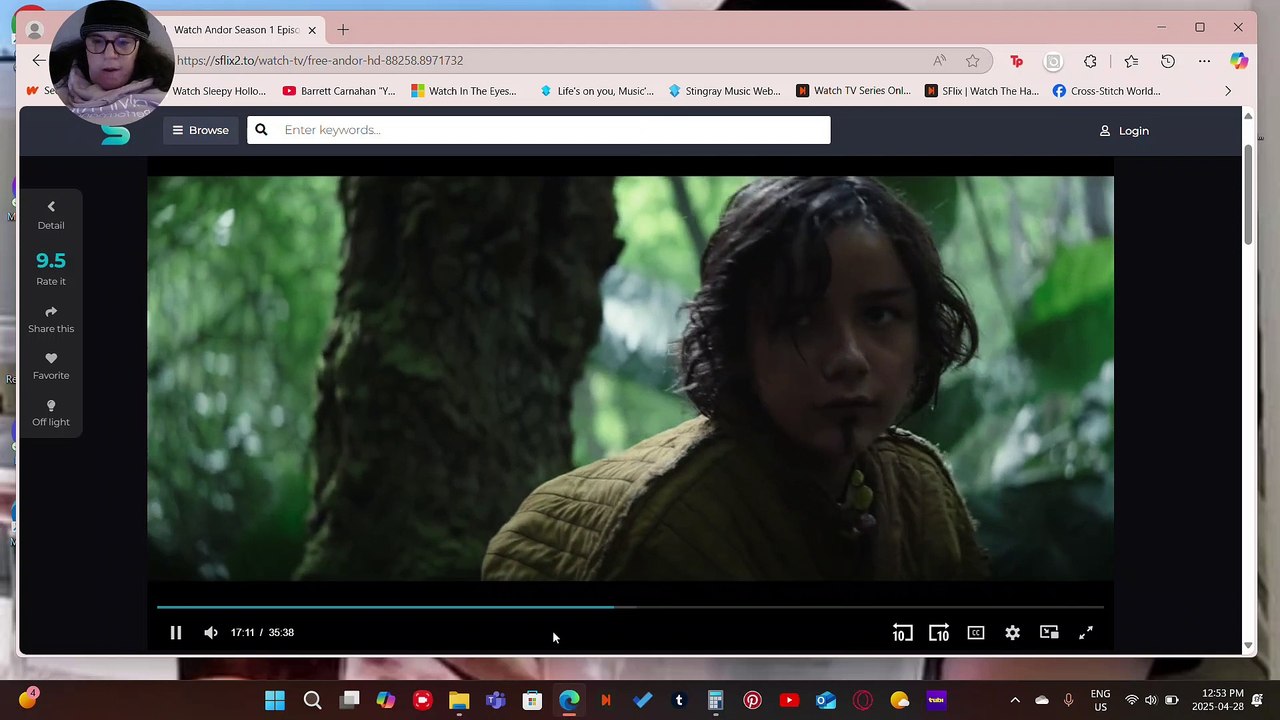Open the Watch Sleepy Hollo... bookmark
Screen dimensions: 1280x720
coord(218,91)
